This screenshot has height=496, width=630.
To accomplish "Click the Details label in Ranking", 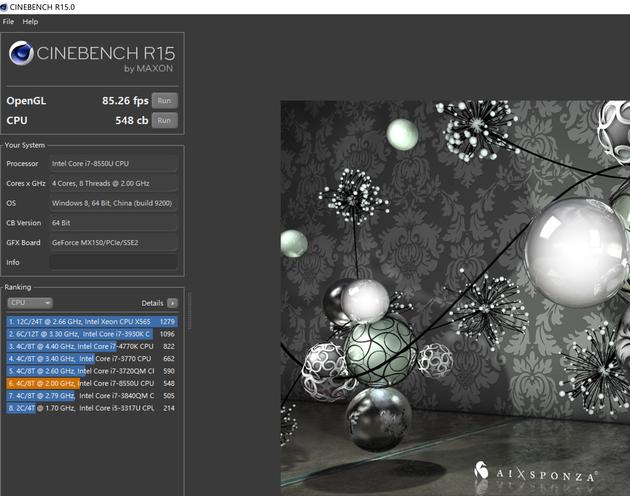I will 152,303.
